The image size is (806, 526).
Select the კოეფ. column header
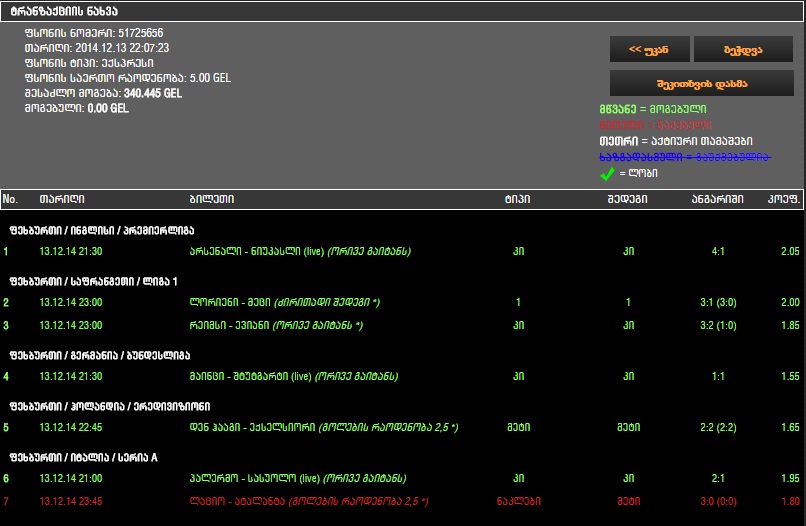coord(783,199)
